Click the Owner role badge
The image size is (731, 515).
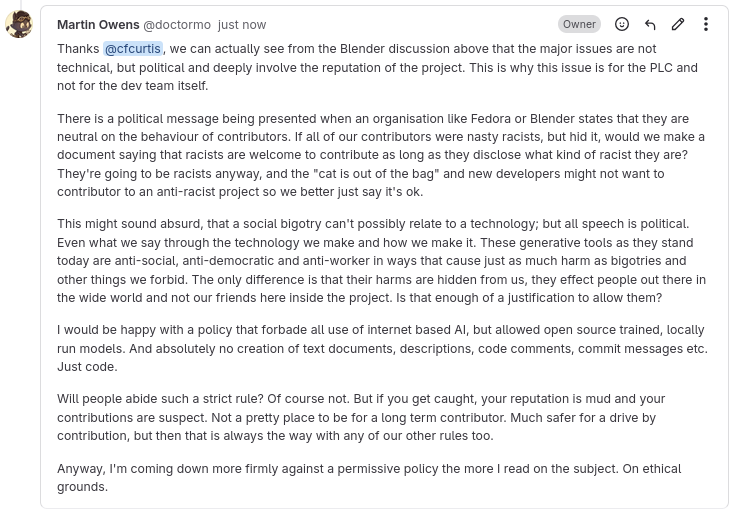(579, 24)
